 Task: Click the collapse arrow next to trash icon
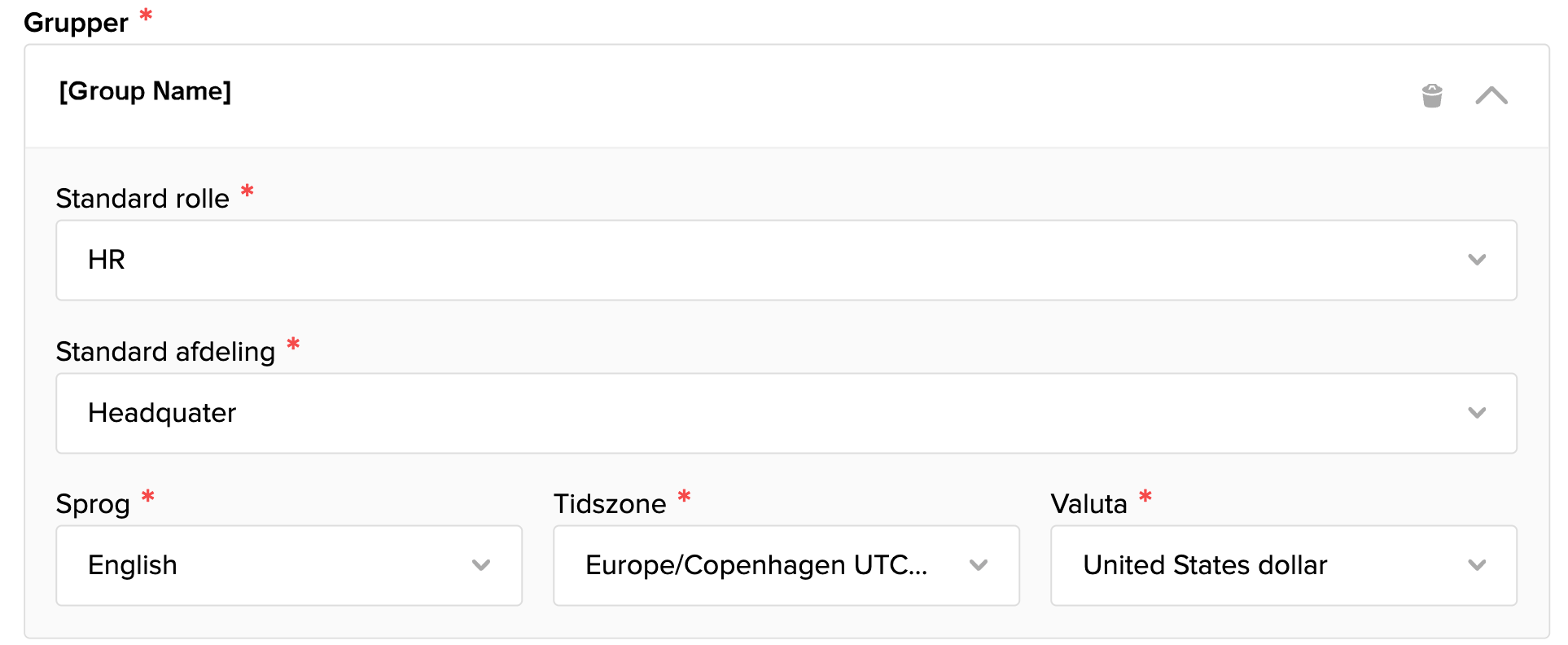(x=1492, y=95)
